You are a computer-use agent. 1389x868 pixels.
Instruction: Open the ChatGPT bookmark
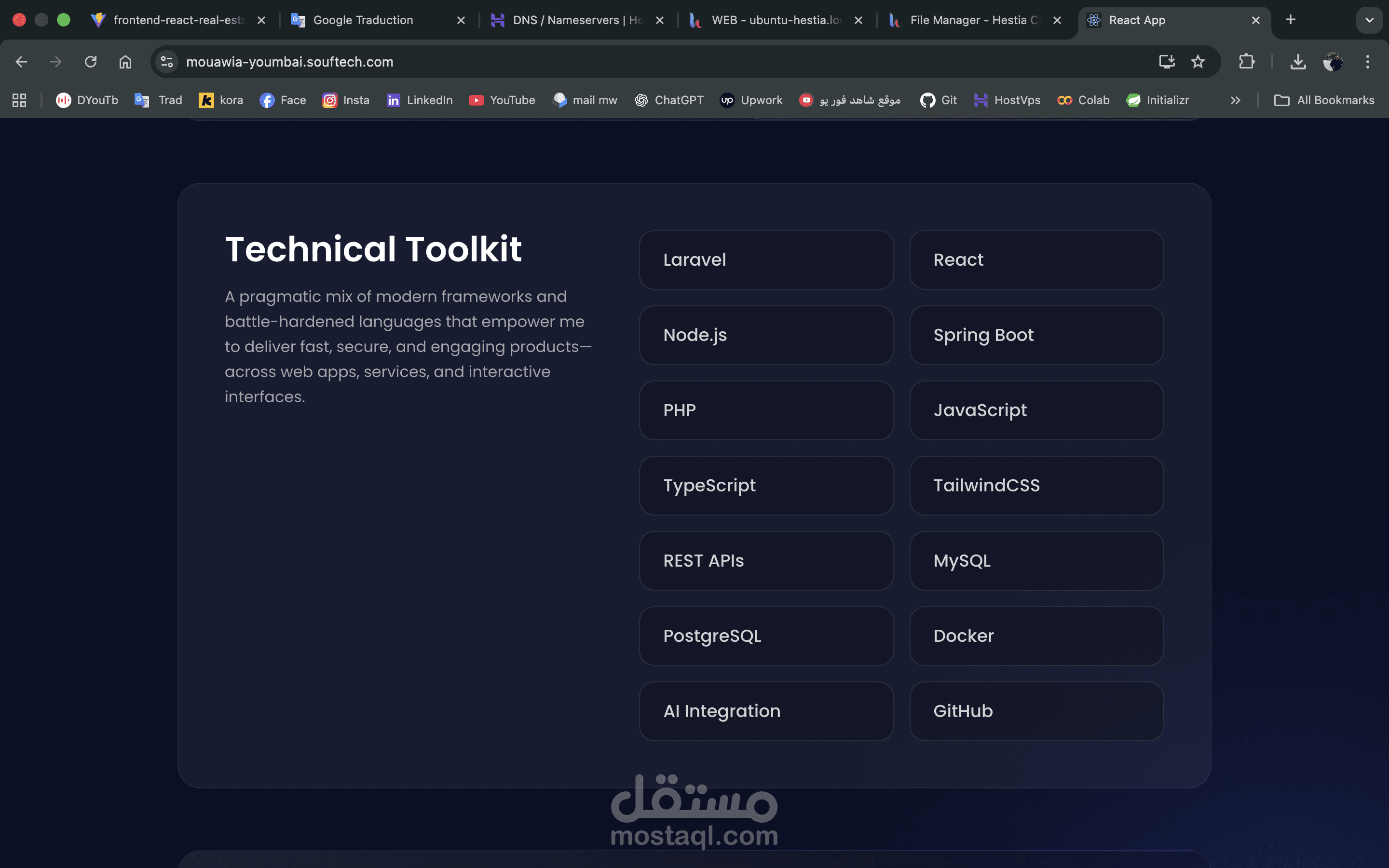[669, 100]
